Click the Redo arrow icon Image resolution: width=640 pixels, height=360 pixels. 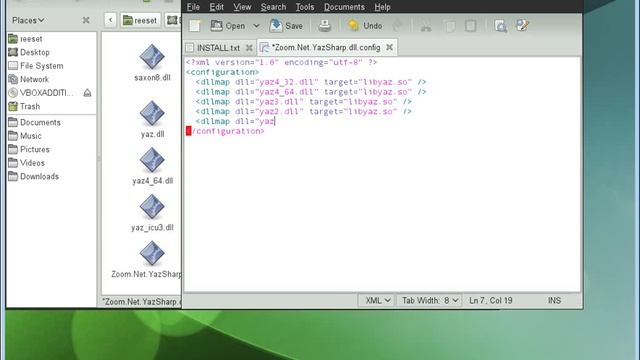click(x=398, y=26)
